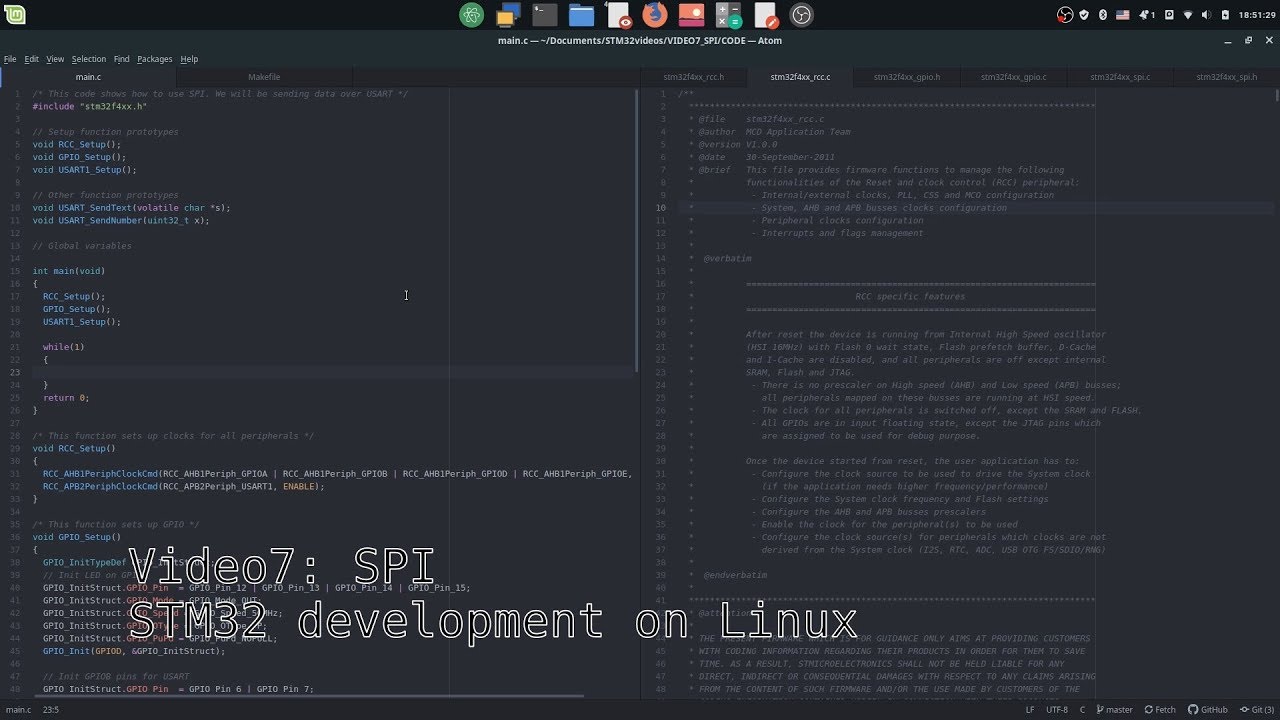Change the C grammar selector
The width and height of the screenshot is (1280, 720).
click(x=1082, y=710)
